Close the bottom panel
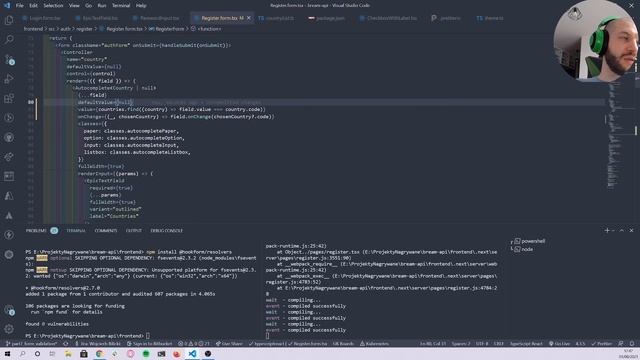Screen dimensions: 640x360 pos(631,231)
